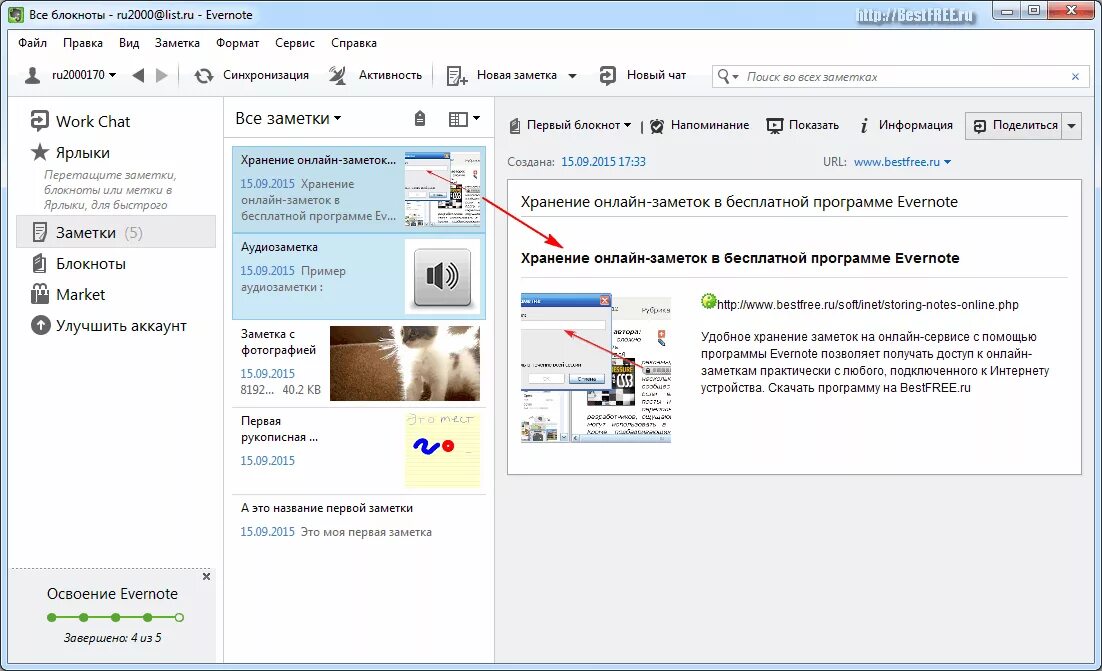Click the creation date 15.09.2015 17:33
This screenshot has width=1102, height=671.
(603, 162)
